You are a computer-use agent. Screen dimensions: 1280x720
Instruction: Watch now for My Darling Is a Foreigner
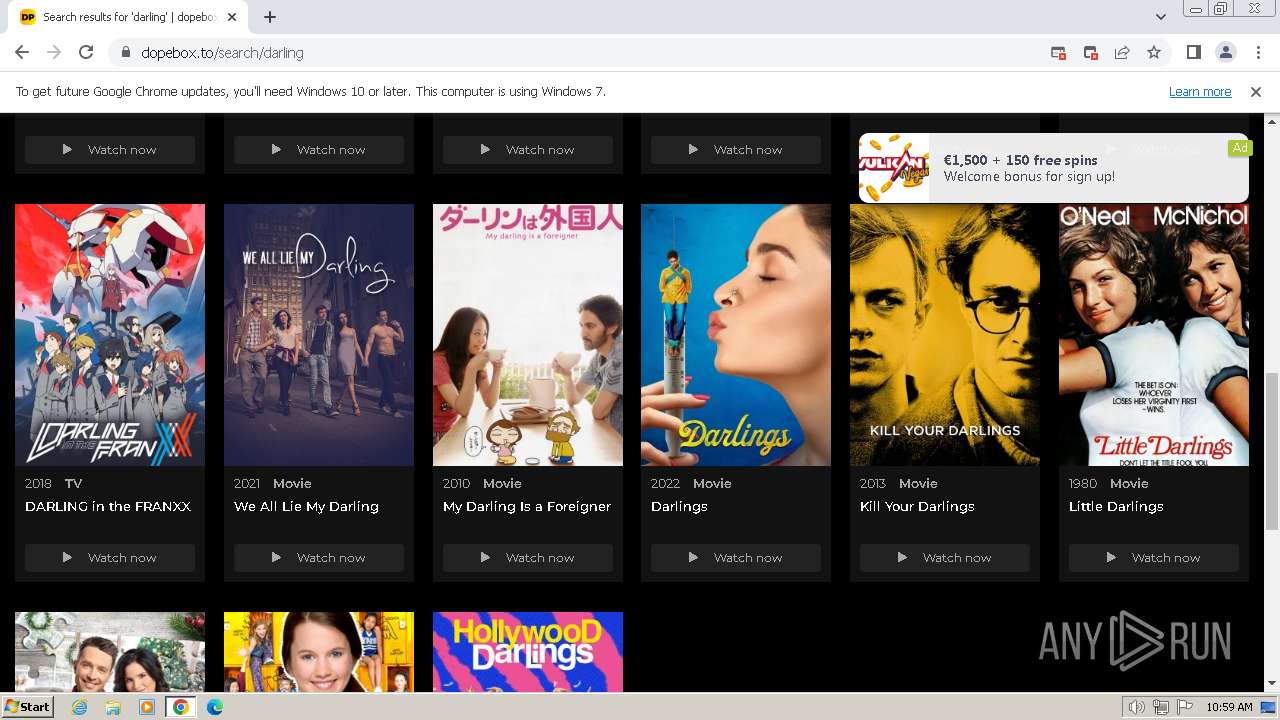point(528,558)
